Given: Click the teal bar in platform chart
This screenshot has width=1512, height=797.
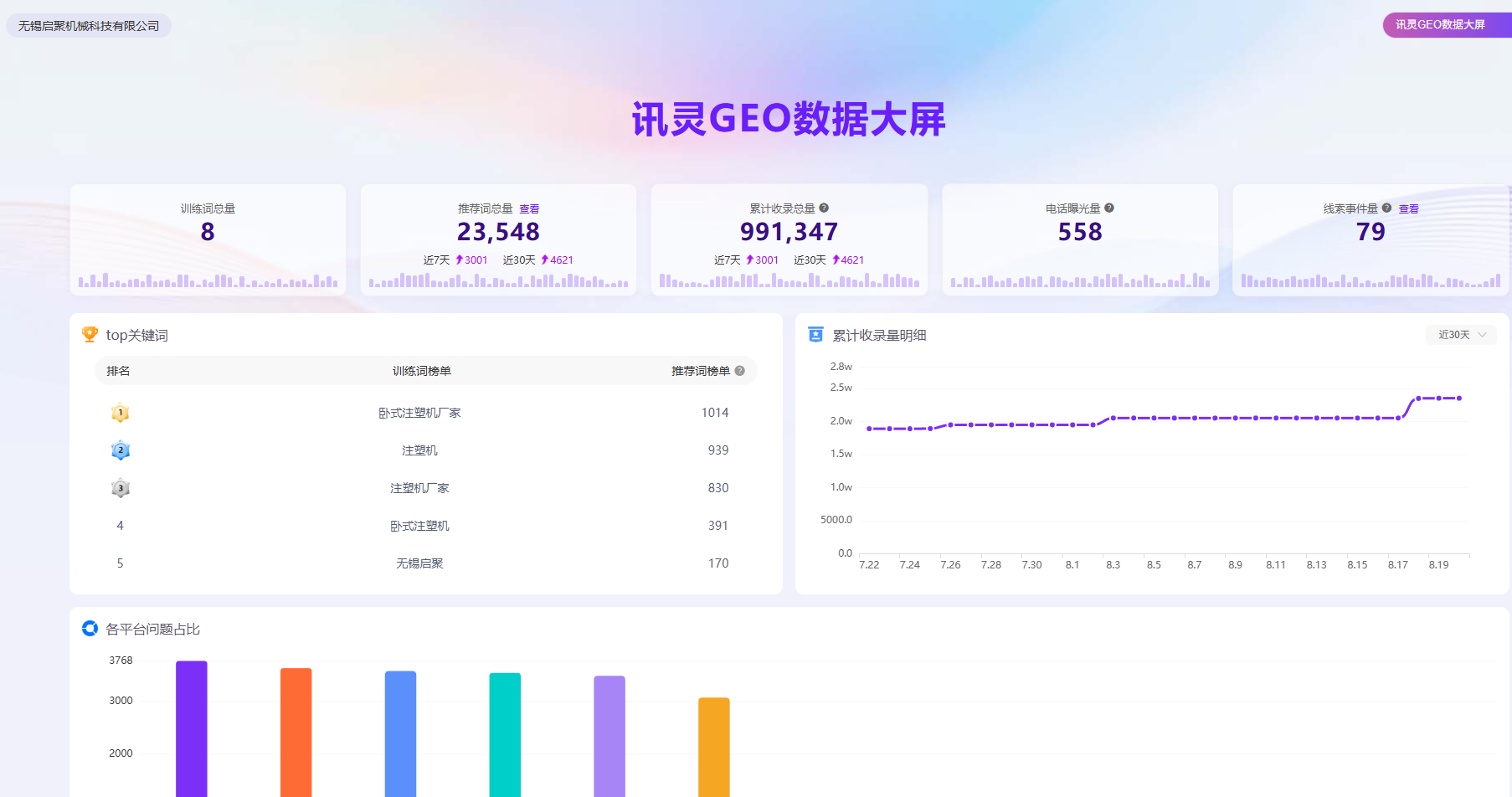Looking at the screenshot, I should 505,735.
